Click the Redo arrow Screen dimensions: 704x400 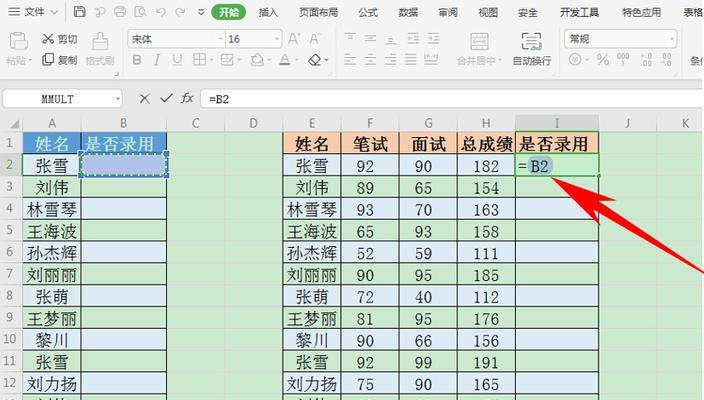tap(180, 12)
